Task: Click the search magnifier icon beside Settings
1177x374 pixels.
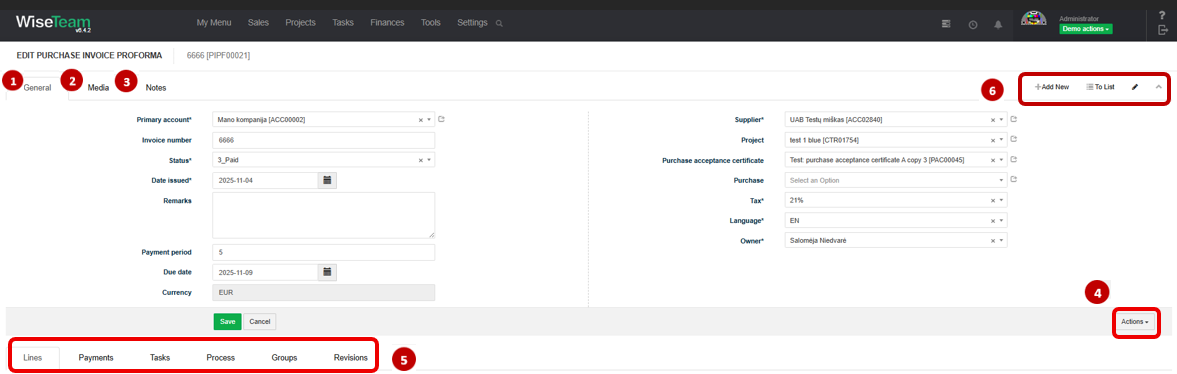Action: click(x=499, y=23)
